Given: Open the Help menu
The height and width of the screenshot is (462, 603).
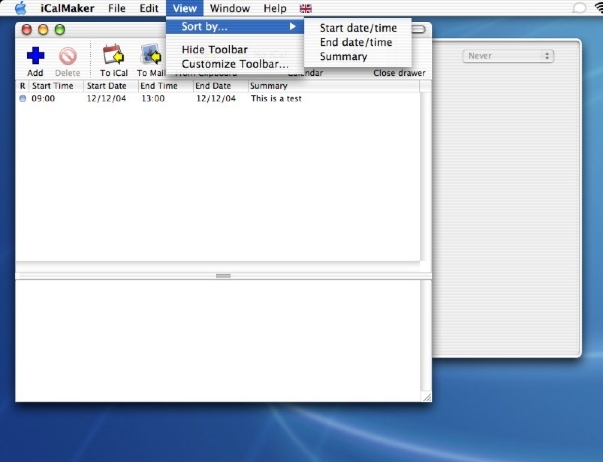Looking at the screenshot, I should pos(275,8).
